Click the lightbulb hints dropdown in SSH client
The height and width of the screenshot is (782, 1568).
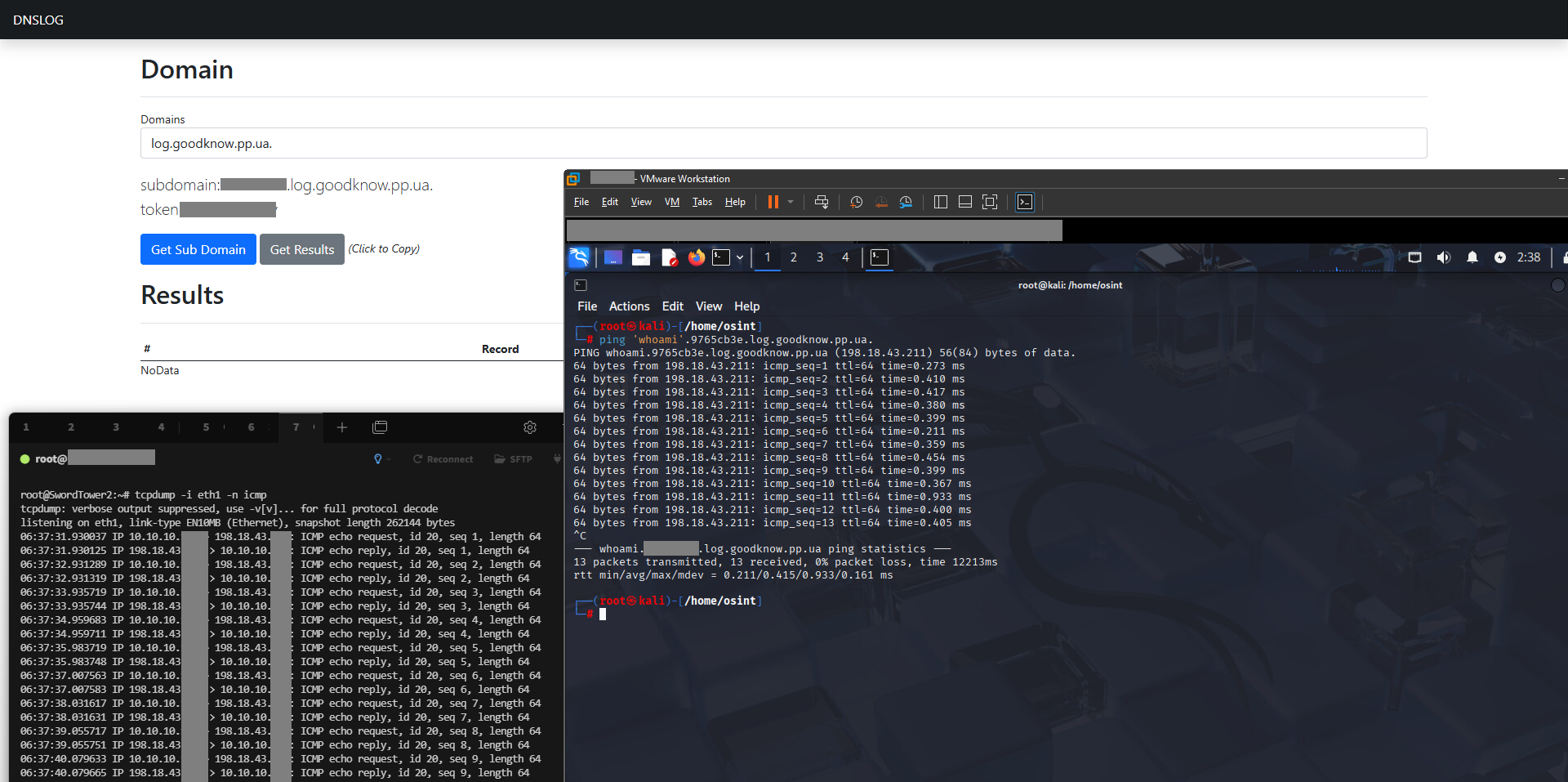pyautogui.click(x=382, y=459)
